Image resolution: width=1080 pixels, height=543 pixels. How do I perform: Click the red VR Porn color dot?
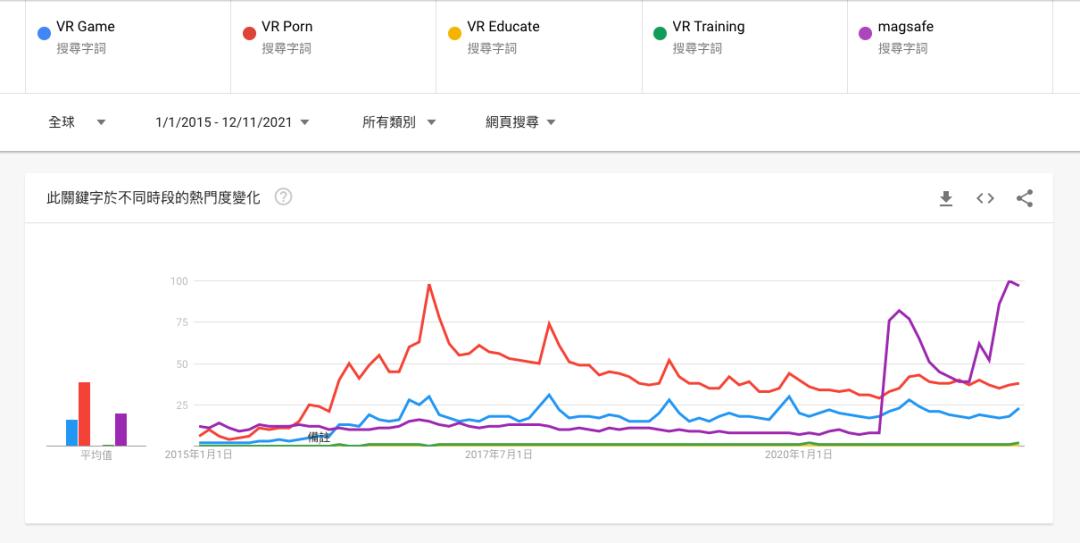[x=249, y=33]
